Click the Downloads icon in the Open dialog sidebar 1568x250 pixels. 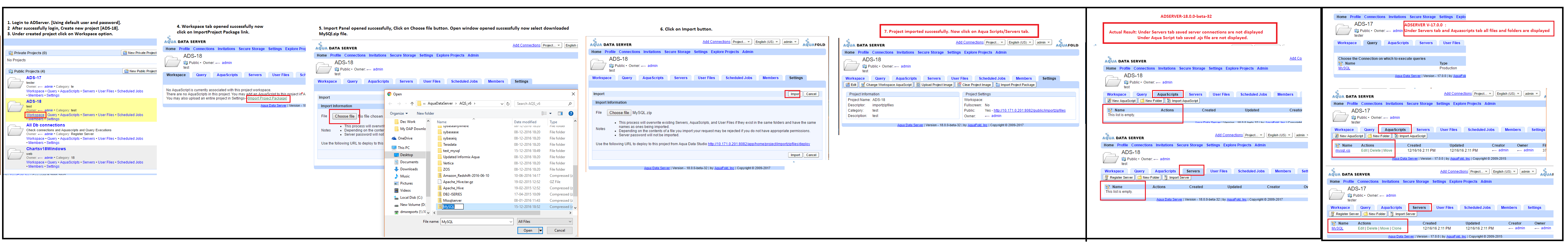[396, 169]
